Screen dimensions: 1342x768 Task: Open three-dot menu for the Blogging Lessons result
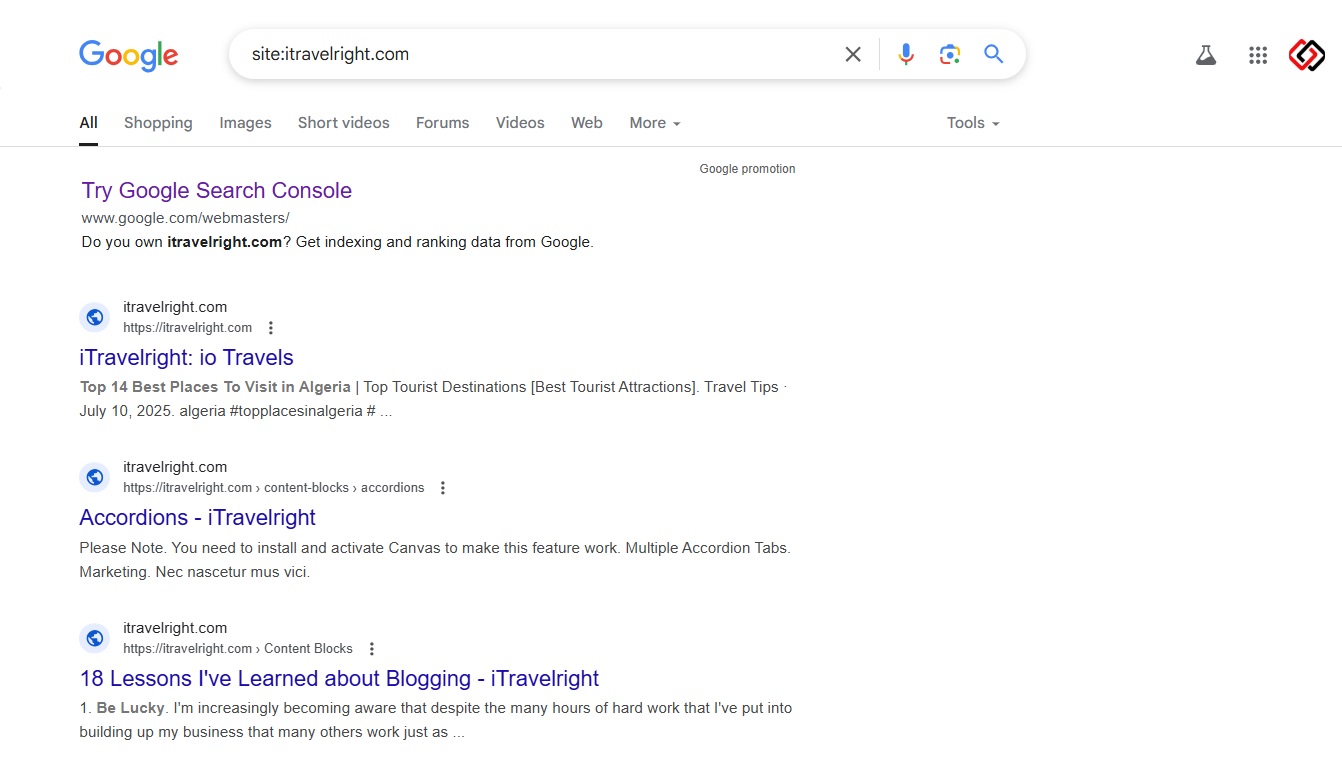point(372,649)
